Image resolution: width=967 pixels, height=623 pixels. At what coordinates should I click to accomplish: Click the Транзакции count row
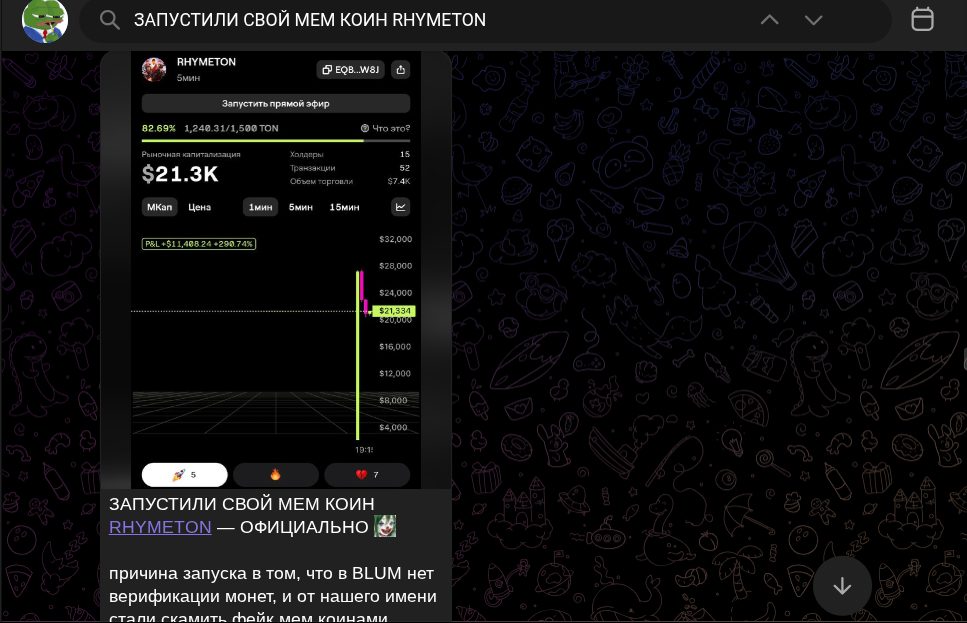(x=350, y=168)
